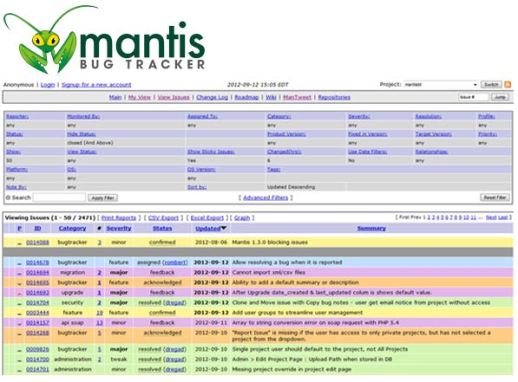This screenshot has width=518, height=382.
Task: Click the Jump button
Action: (499, 97)
